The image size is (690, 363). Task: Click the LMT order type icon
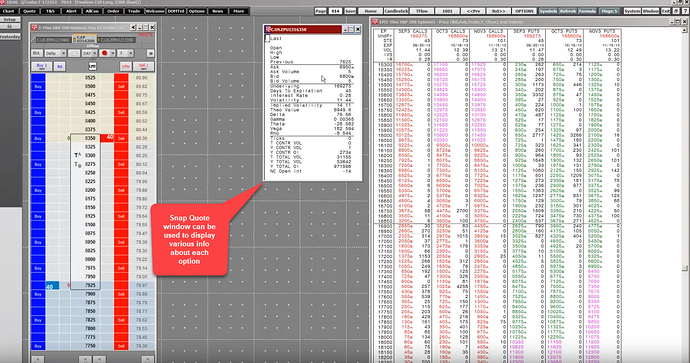(92, 66)
